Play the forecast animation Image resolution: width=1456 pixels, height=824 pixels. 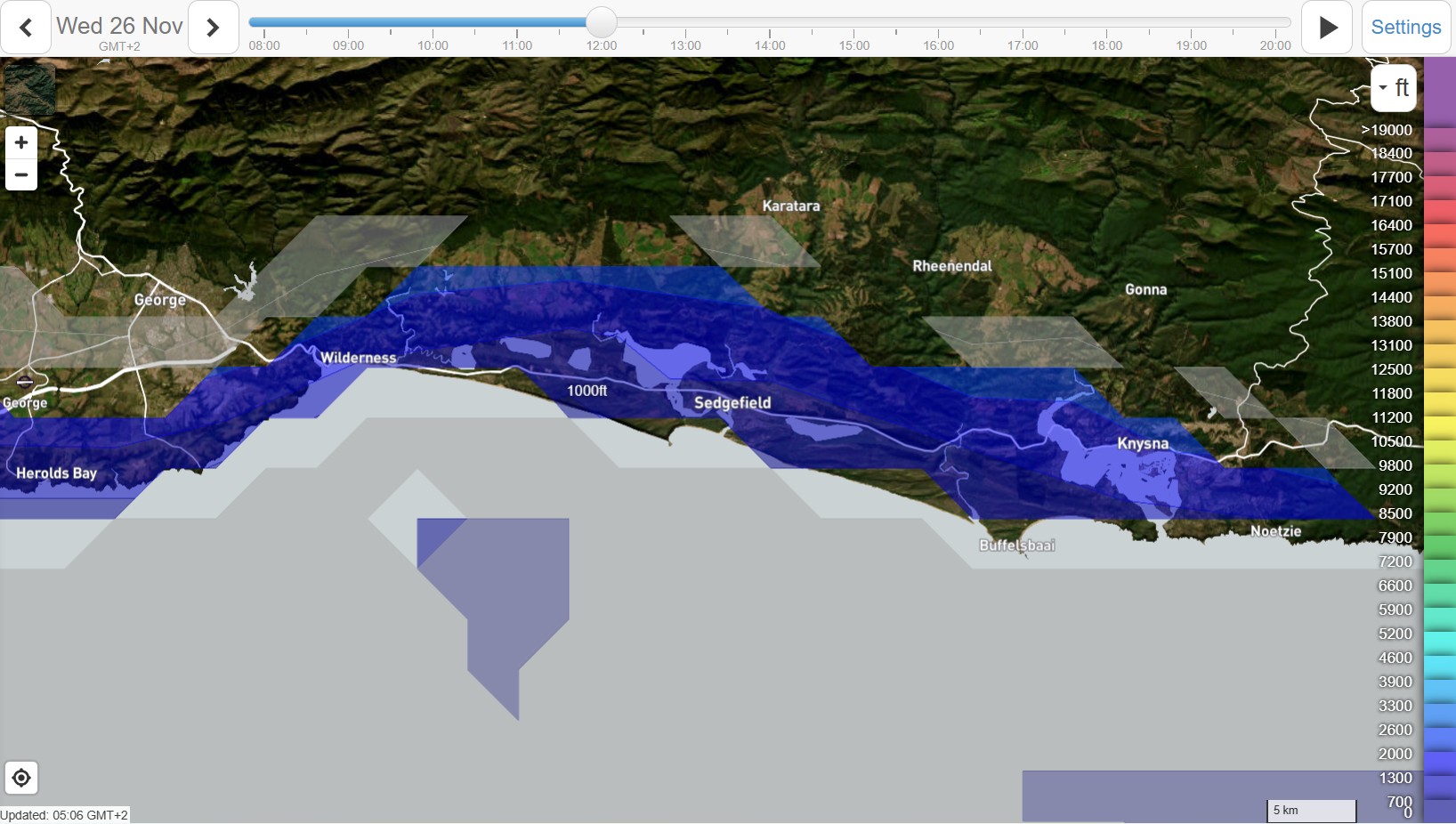point(1327,28)
